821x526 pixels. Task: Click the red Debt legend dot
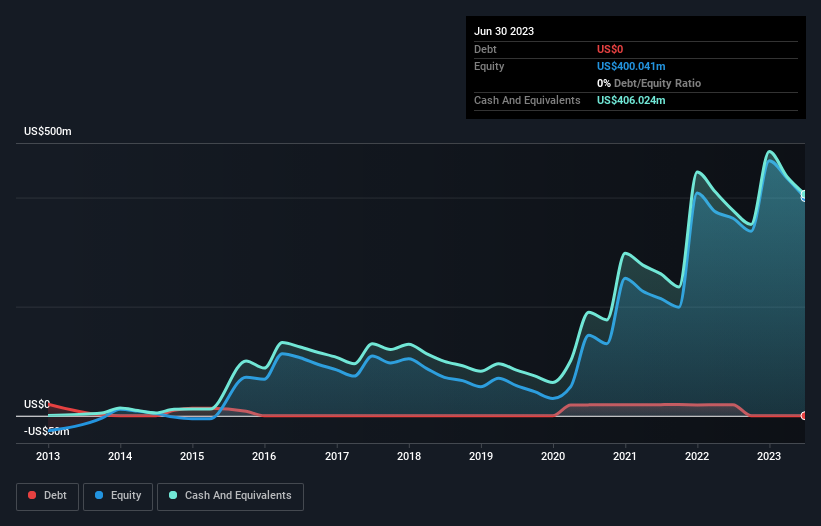point(32,495)
